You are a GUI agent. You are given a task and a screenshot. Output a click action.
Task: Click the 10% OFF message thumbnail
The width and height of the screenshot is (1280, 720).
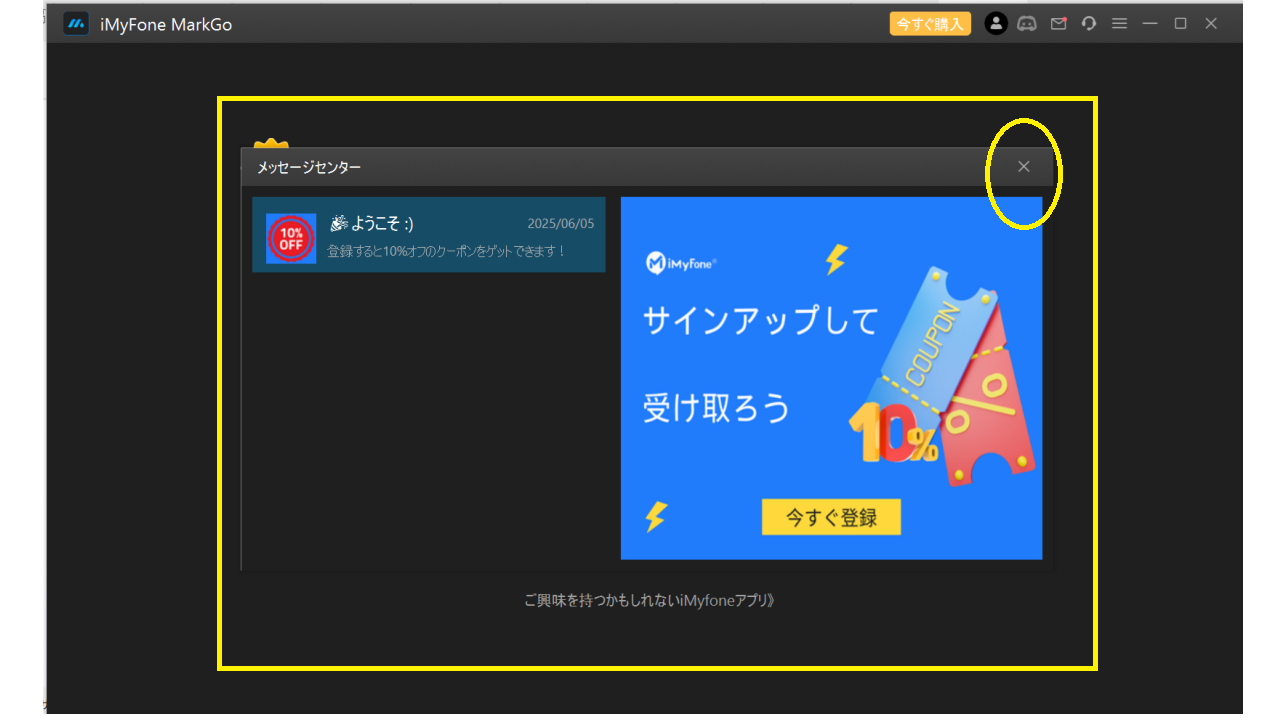click(291, 238)
